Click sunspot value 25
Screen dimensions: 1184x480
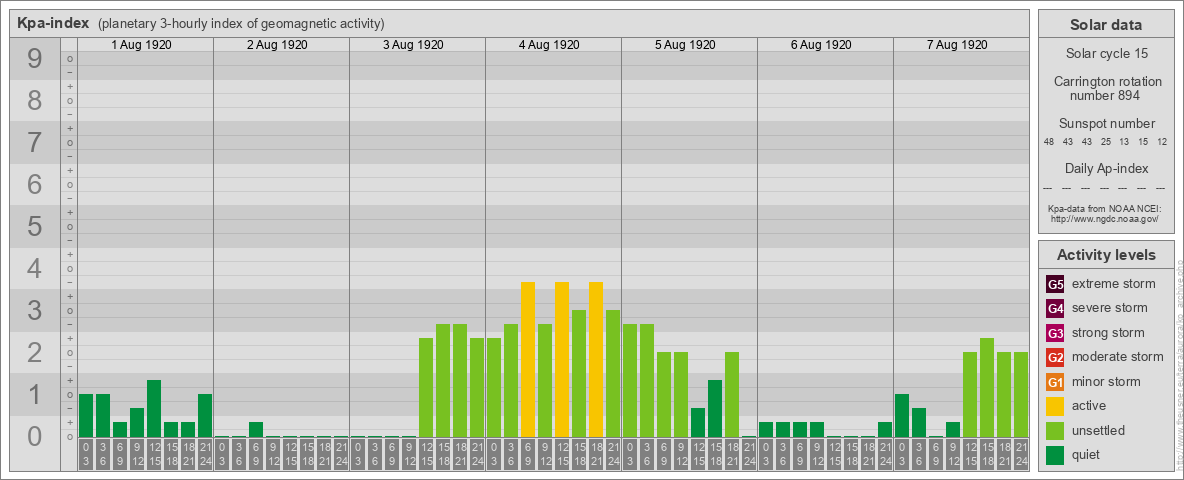tap(1105, 142)
